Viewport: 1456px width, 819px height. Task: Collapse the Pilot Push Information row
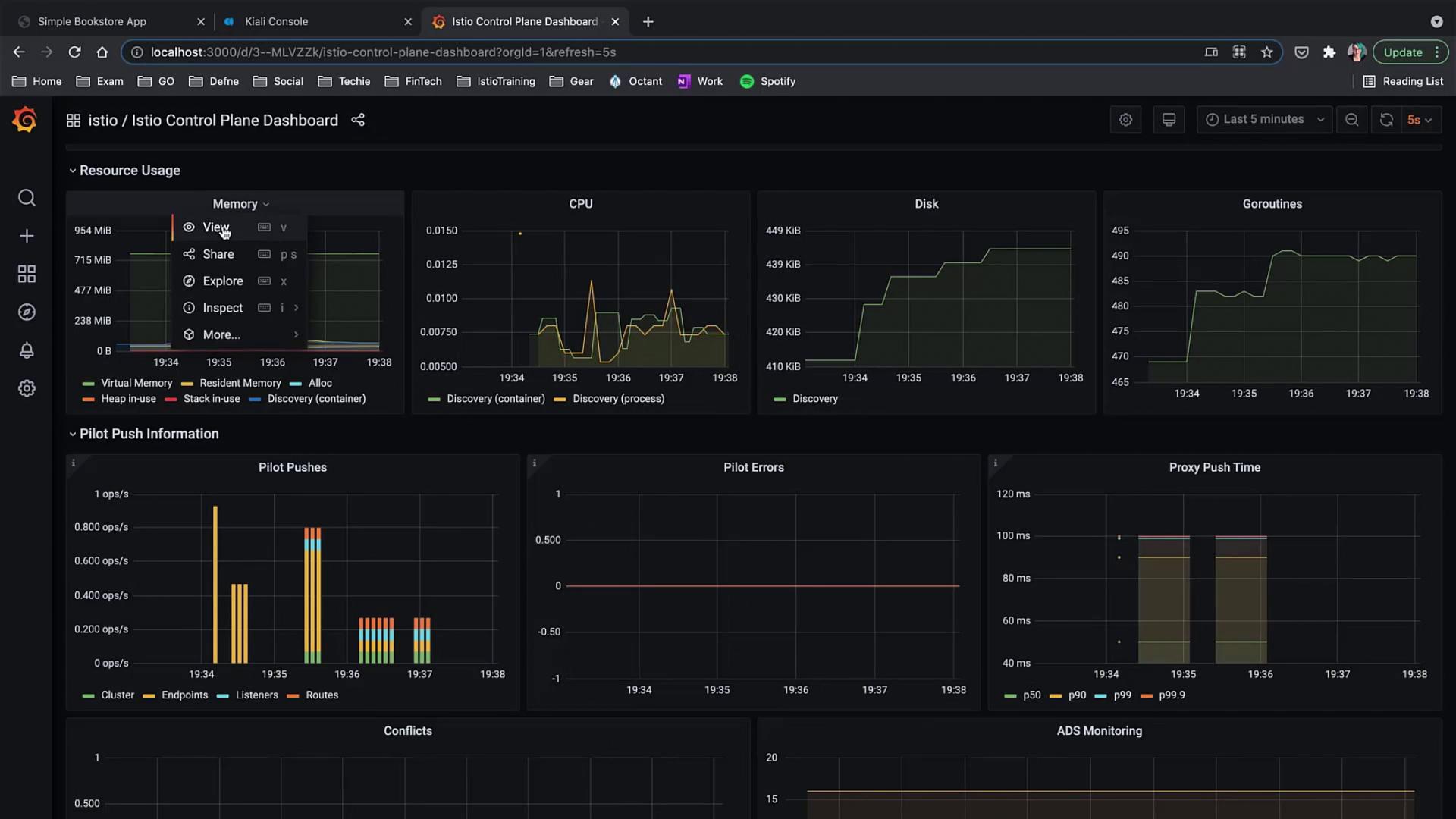click(x=148, y=434)
